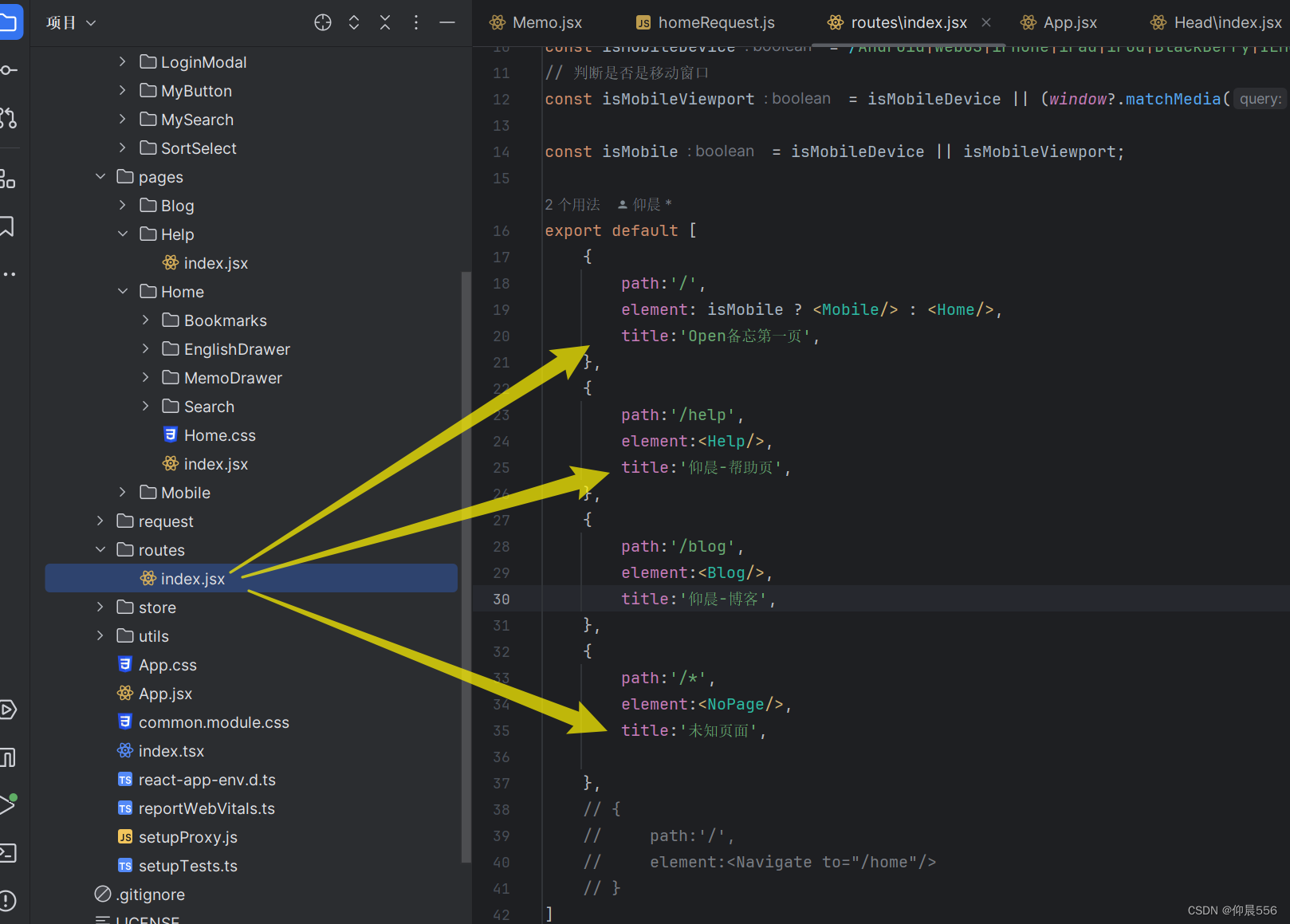Viewport: 1290px width, 924px height.
Task: Click the React icon of index.tsx file
Action: tap(125, 750)
